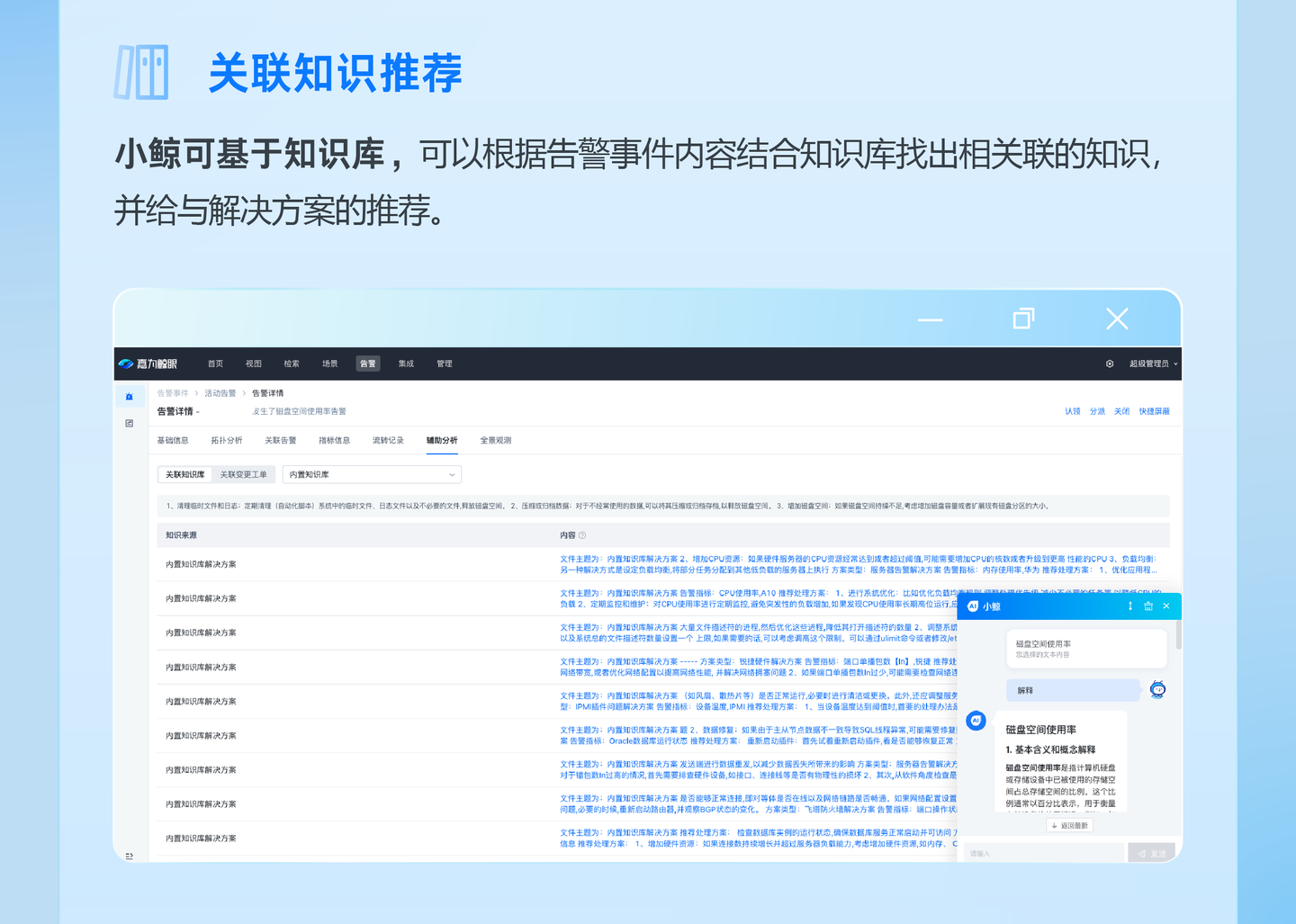Image resolution: width=1296 pixels, height=924 pixels.
Task: Switch to the 拓扑分析 tab
Action: 227,440
